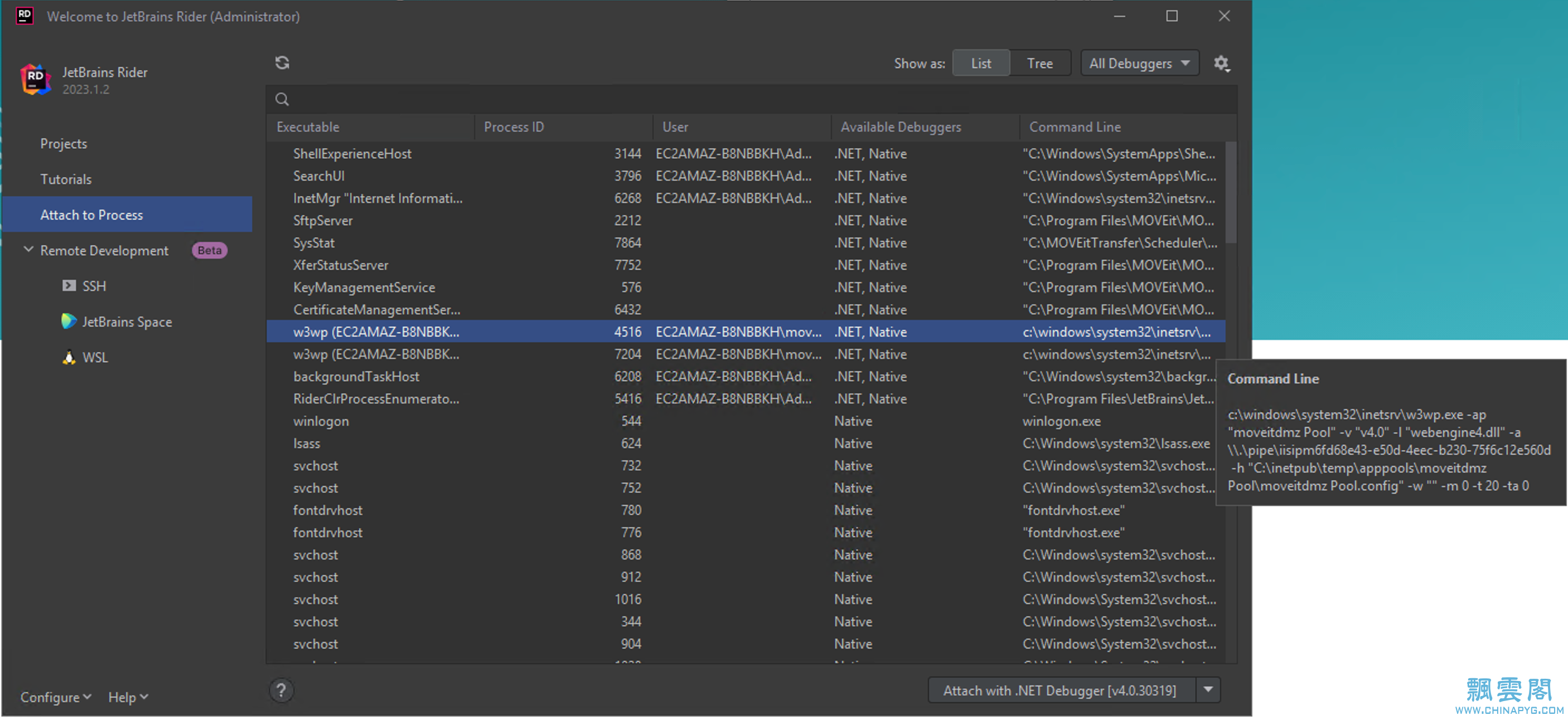The image size is (1568, 720).
Task: Refresh the process list
Action: coord(282,62)
